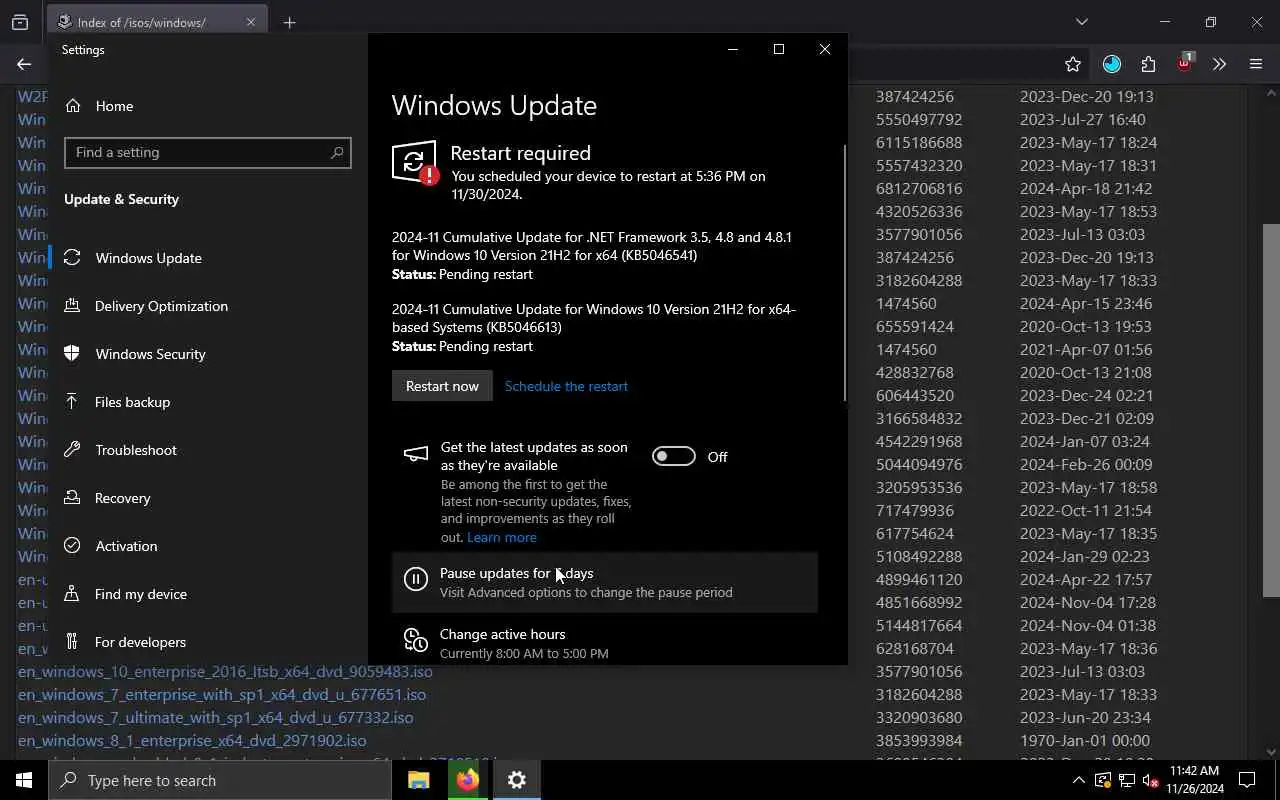This screenshot has height=800, width=1280.
Task: Open en_windows_7_ultimate_with_sp1 ISO link
Action: 215,717
